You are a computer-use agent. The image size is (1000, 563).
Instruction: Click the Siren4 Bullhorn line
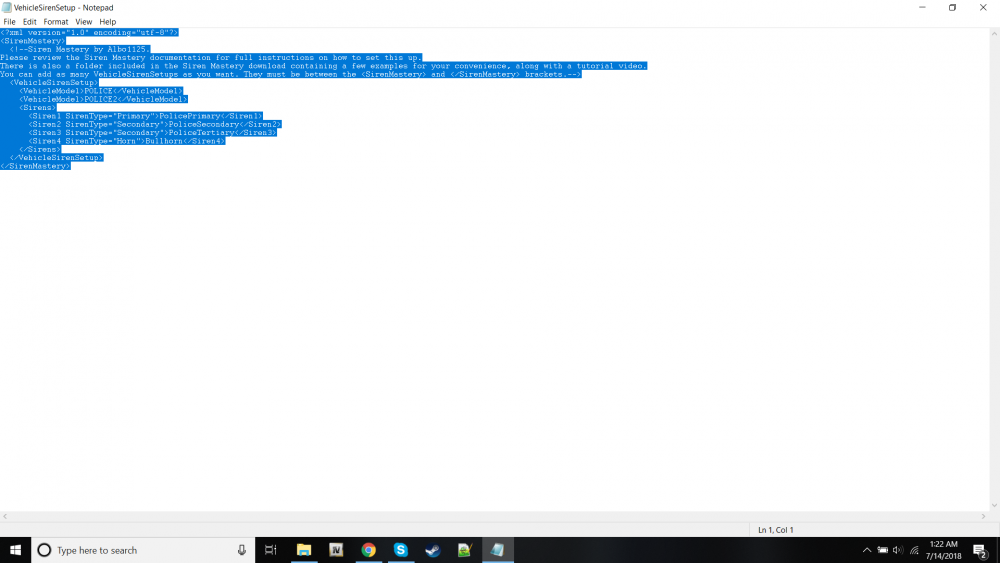(127, 141)
